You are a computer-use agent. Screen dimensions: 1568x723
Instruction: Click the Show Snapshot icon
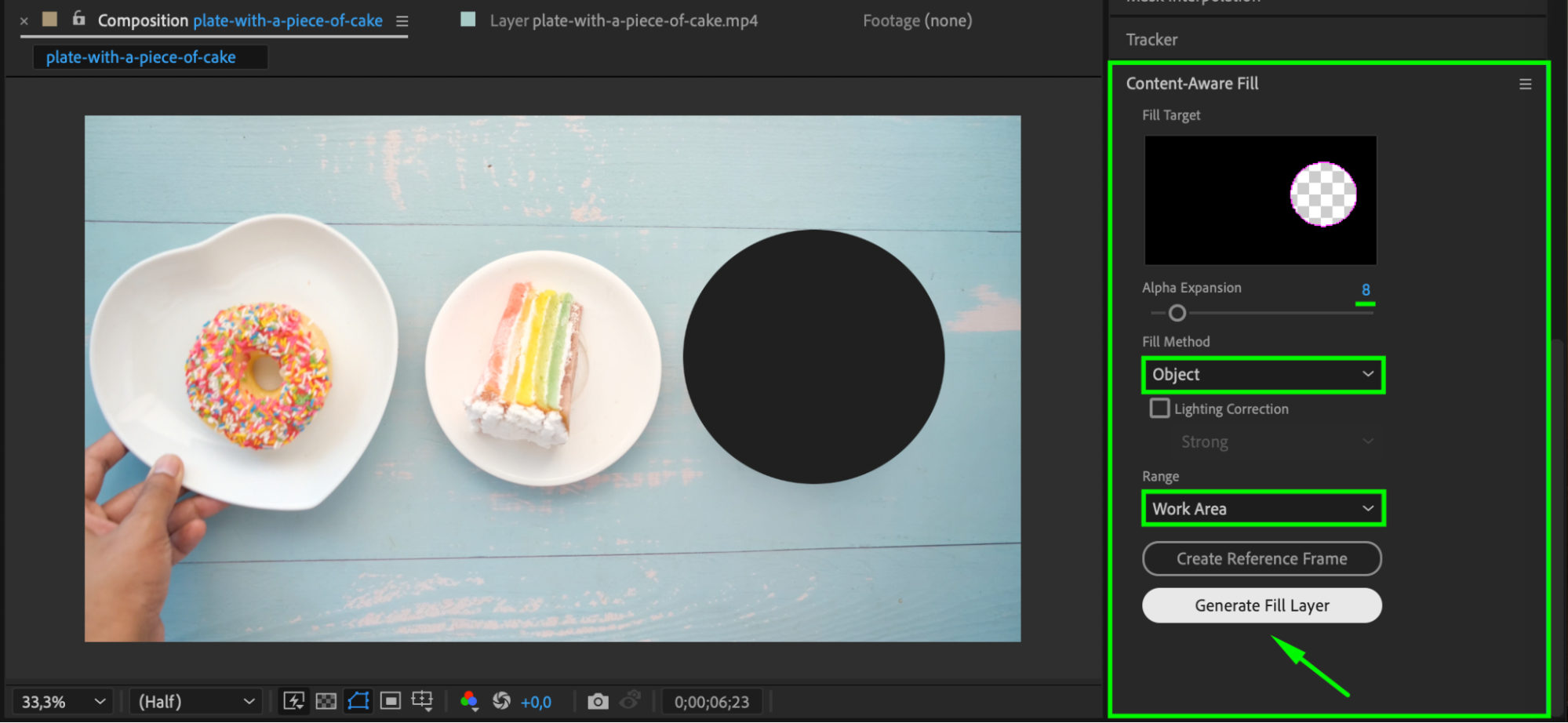point(631,699)
